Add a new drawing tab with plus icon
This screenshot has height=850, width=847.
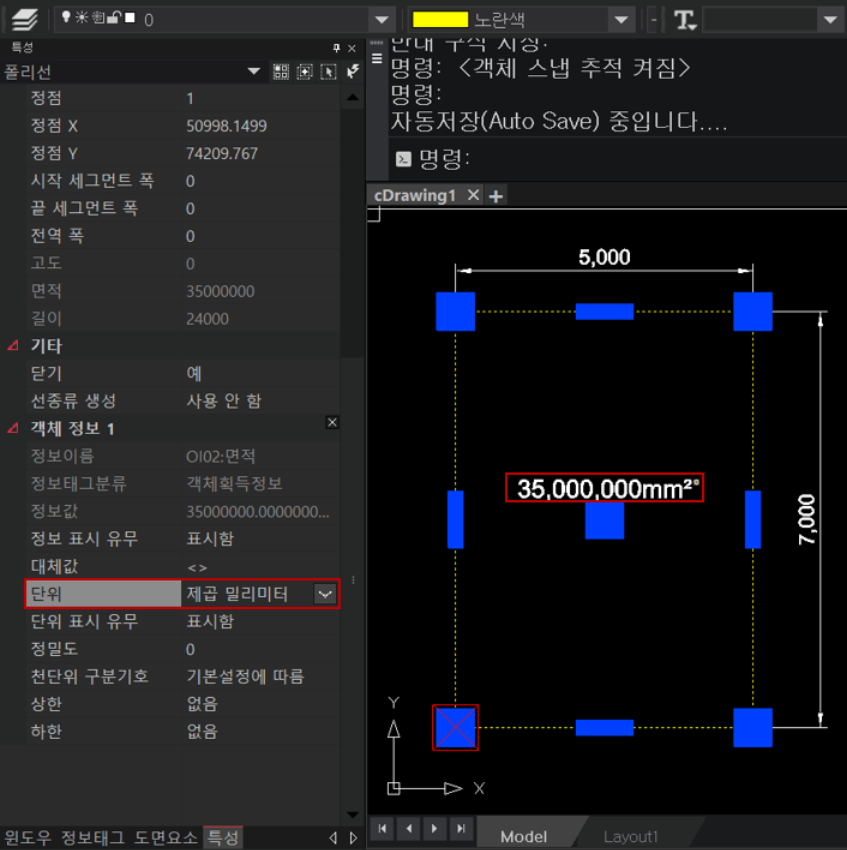click(495, 195)
